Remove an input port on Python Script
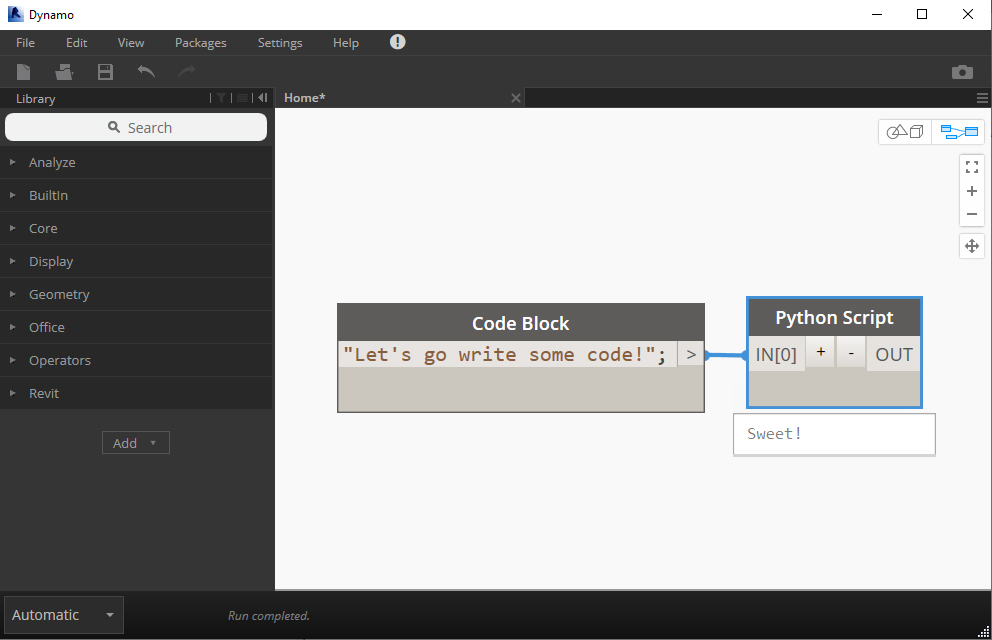The height and width of the screenshot is (640, 992). coord(851,353)
